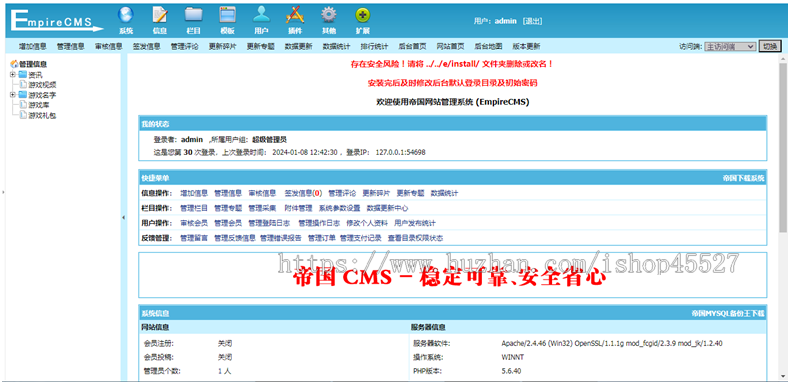Open the 附件管理 quick link
Viewport: 790px width, 384px height.
298,208
